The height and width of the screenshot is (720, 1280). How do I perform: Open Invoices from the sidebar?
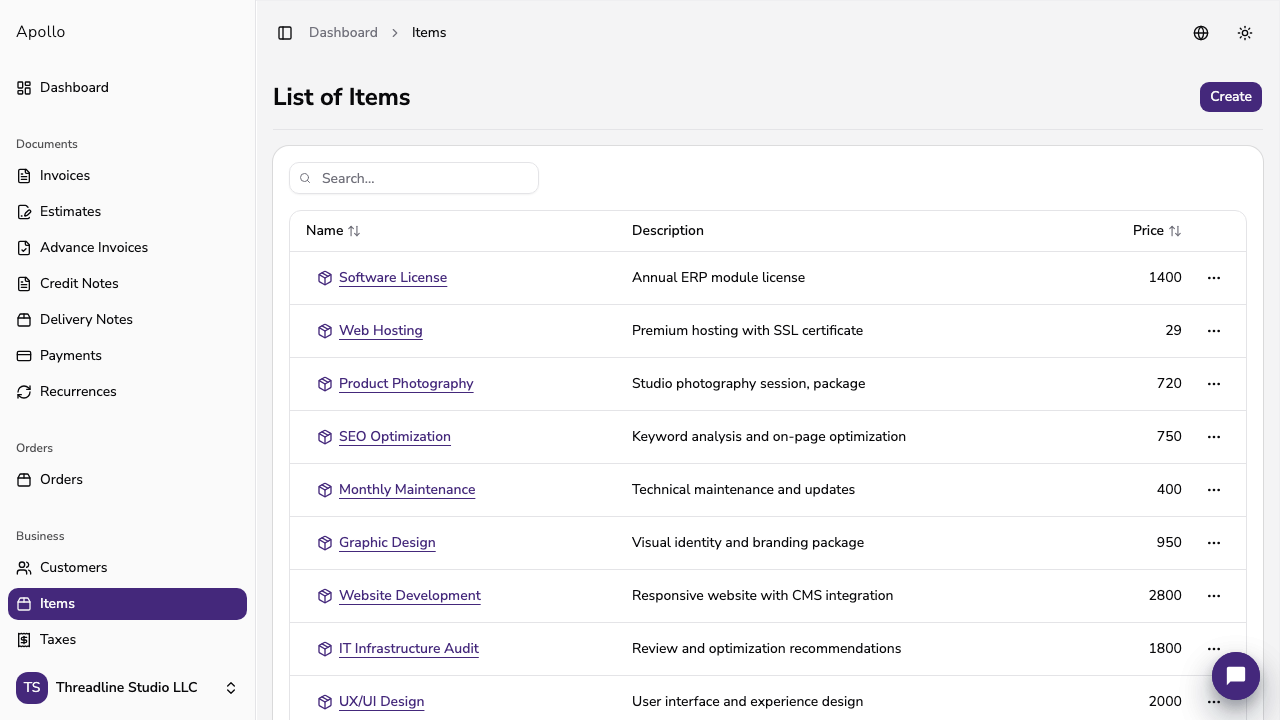point(127,176)
